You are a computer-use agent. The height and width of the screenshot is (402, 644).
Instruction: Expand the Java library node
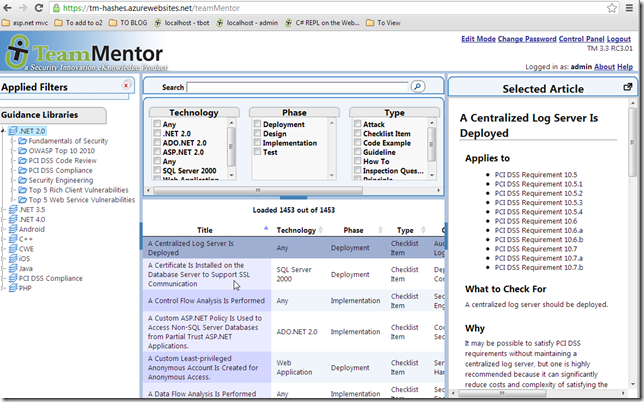coord(4,268)
